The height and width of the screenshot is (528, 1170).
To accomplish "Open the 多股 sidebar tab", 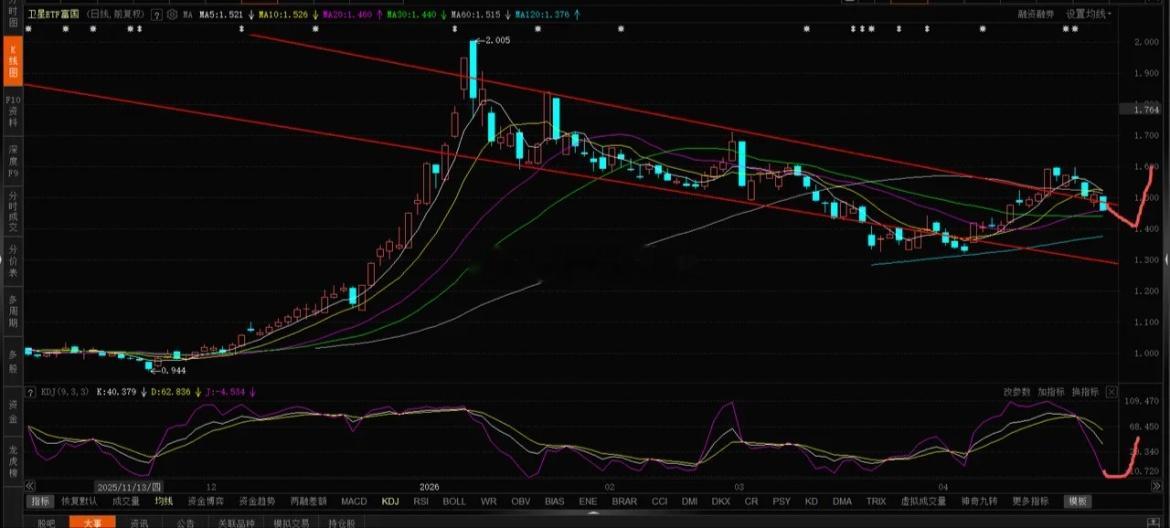I will click(13, 361).
